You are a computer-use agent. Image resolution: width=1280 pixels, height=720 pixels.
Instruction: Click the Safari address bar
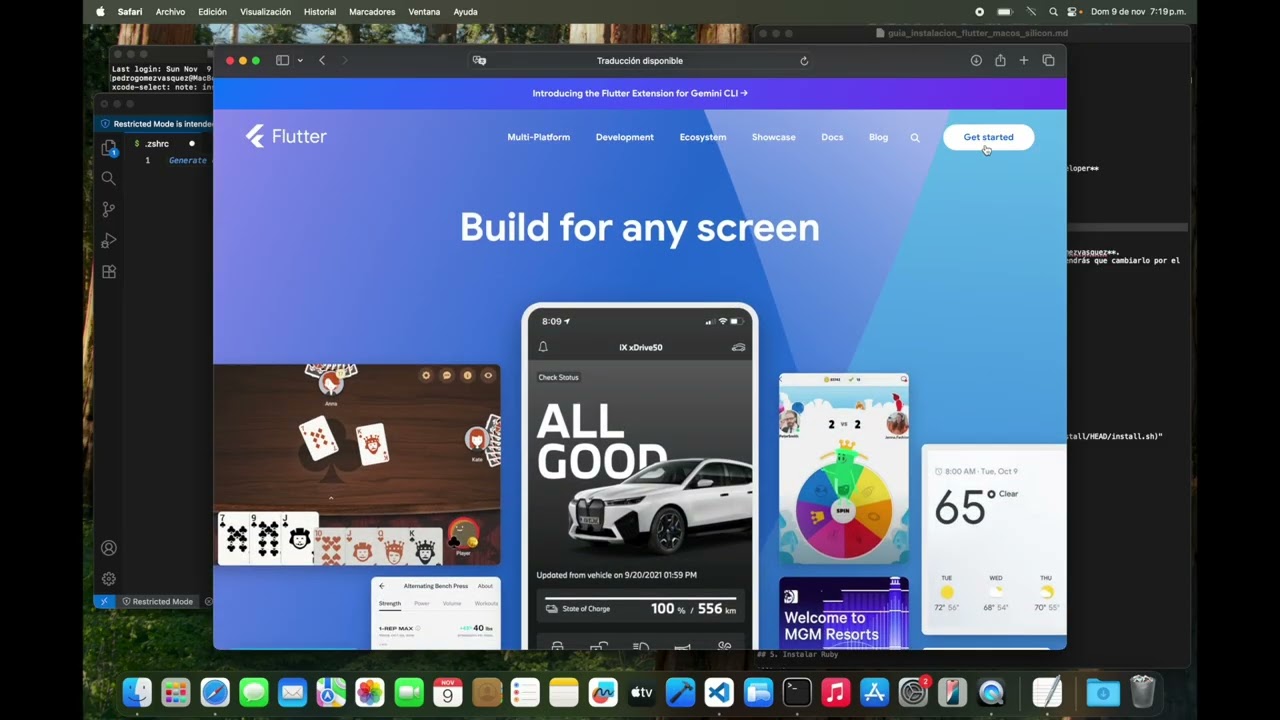click(x=640, y=61)
